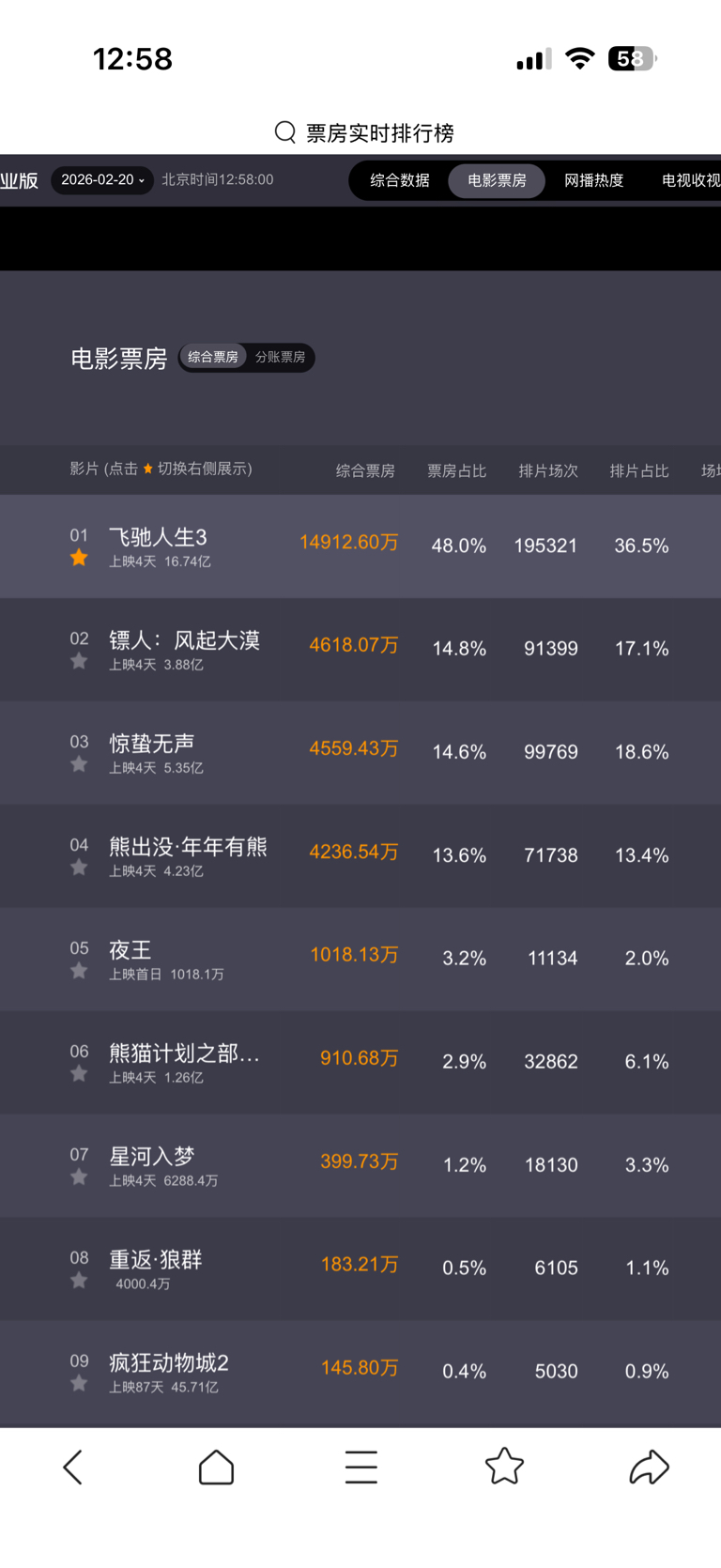Tap the search magnifier icon
Image resolution: width=721 pixels, height=1568 pixels.
(x=285, y=132)
